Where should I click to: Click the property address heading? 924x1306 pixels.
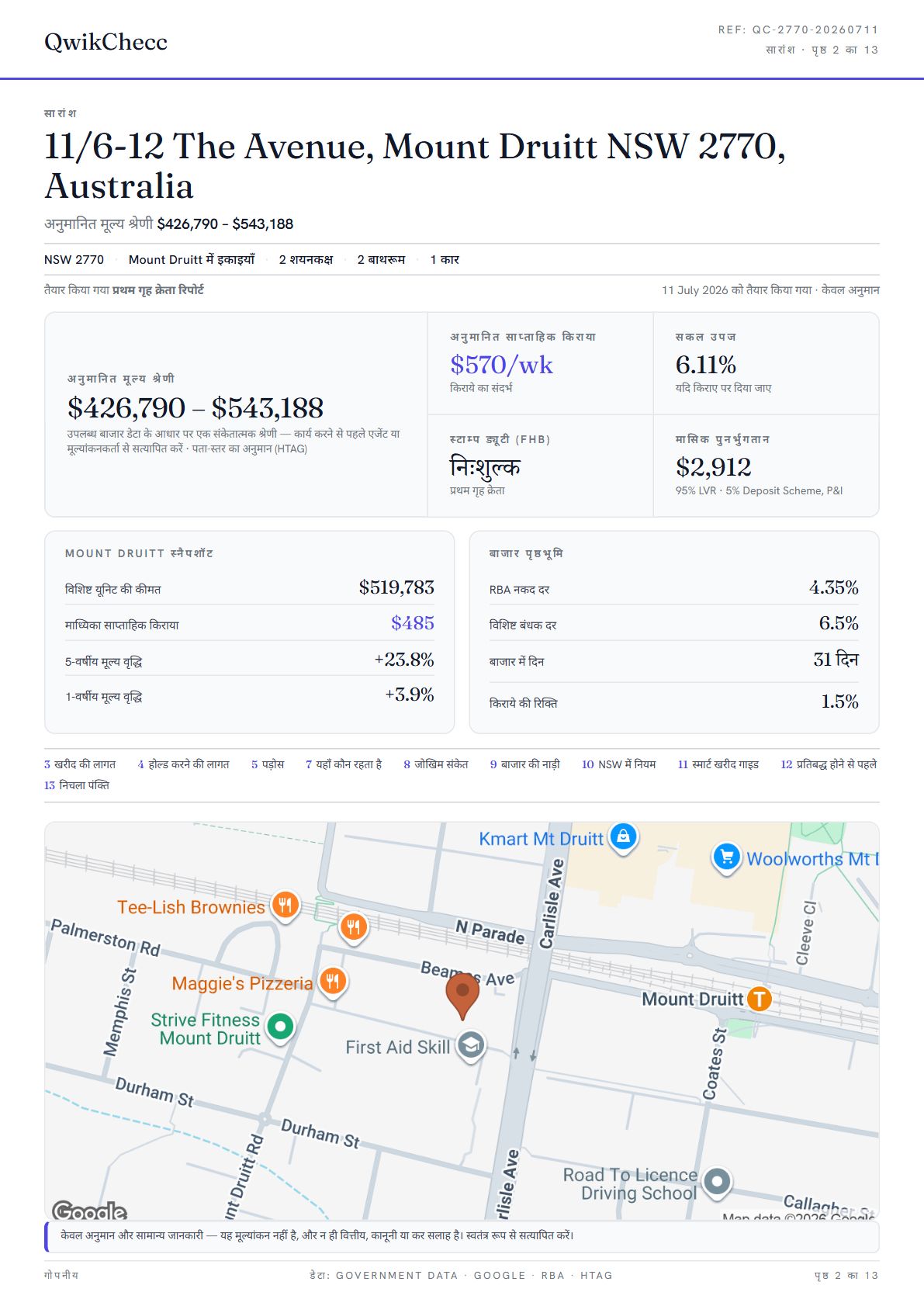point(415,166)
